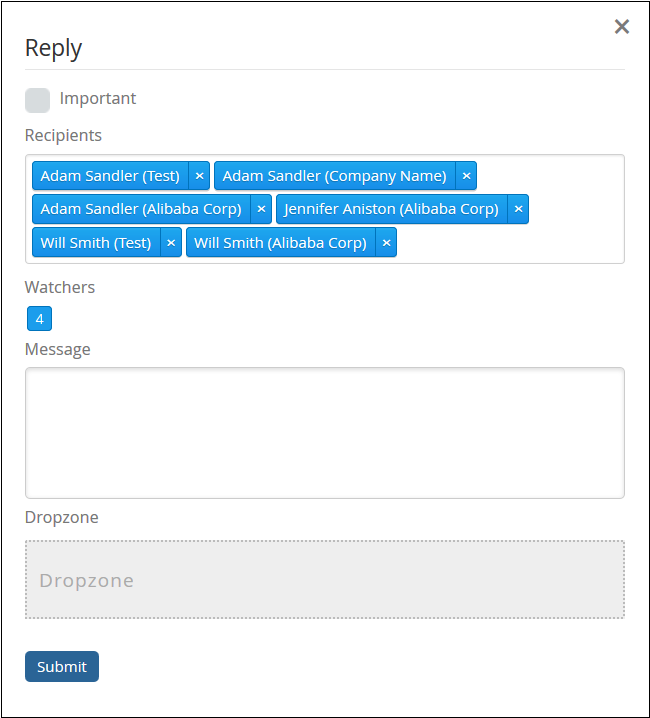This screenshot has height=718, width=650.
Task: Remove Adam Sandler (Test) recipient tag
Action: click(x=199, y=176)
